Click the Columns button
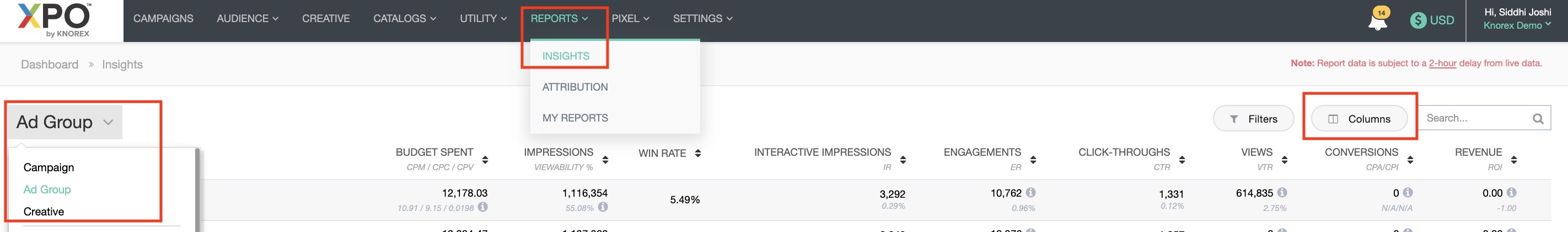This screenshot has height=232, width=1568. point(1358,119)
